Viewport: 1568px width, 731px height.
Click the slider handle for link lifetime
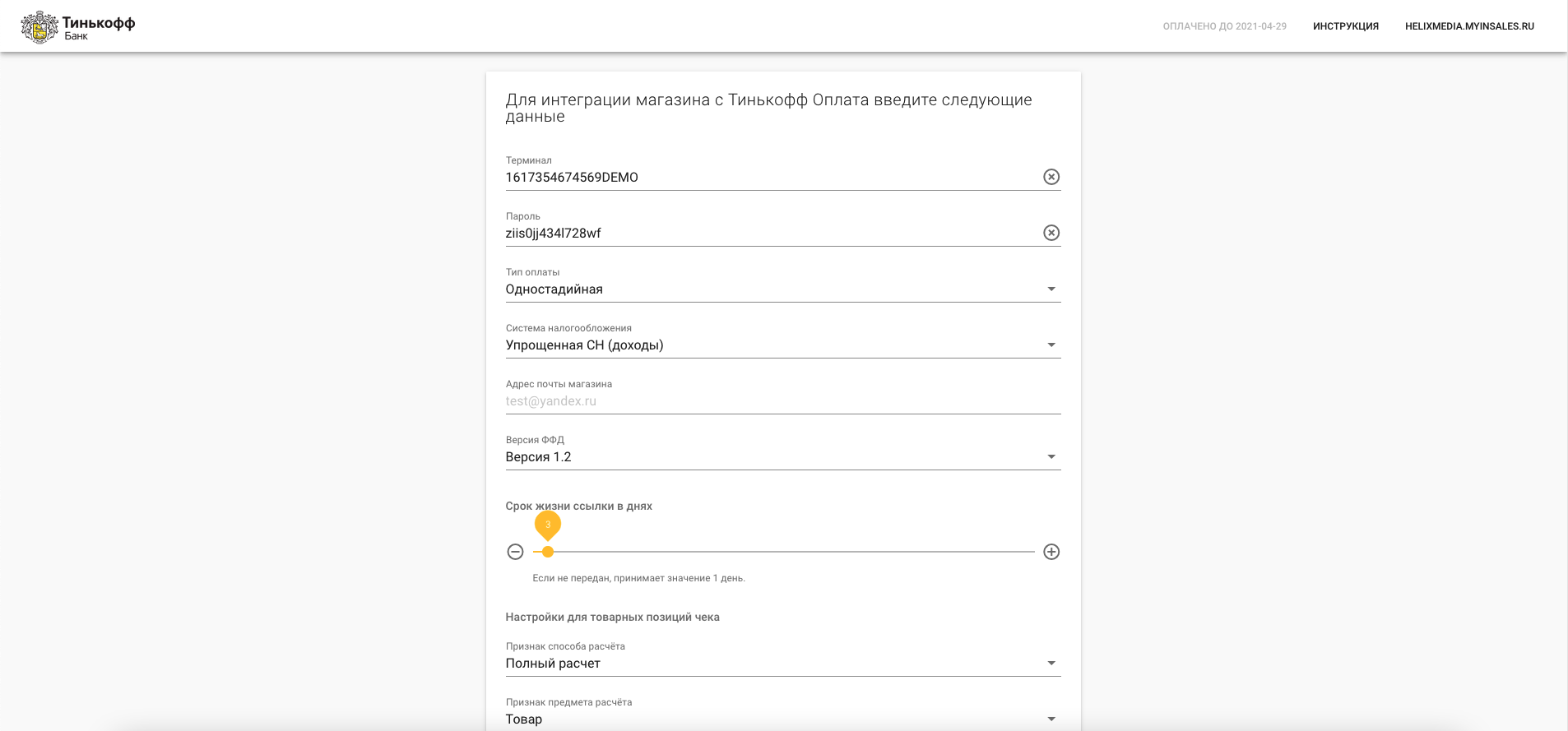548,552
